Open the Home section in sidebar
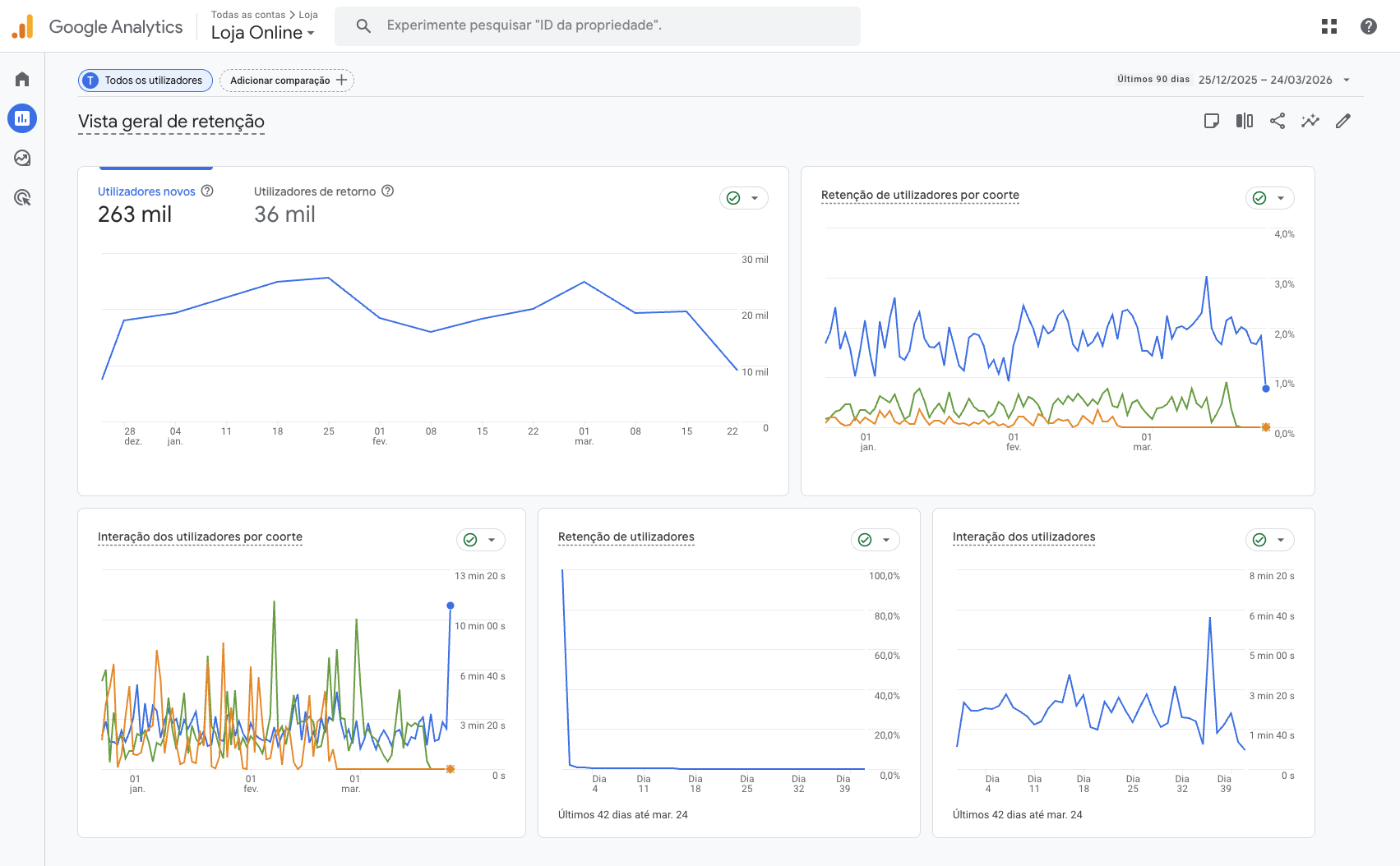 [x=22, y=79]
